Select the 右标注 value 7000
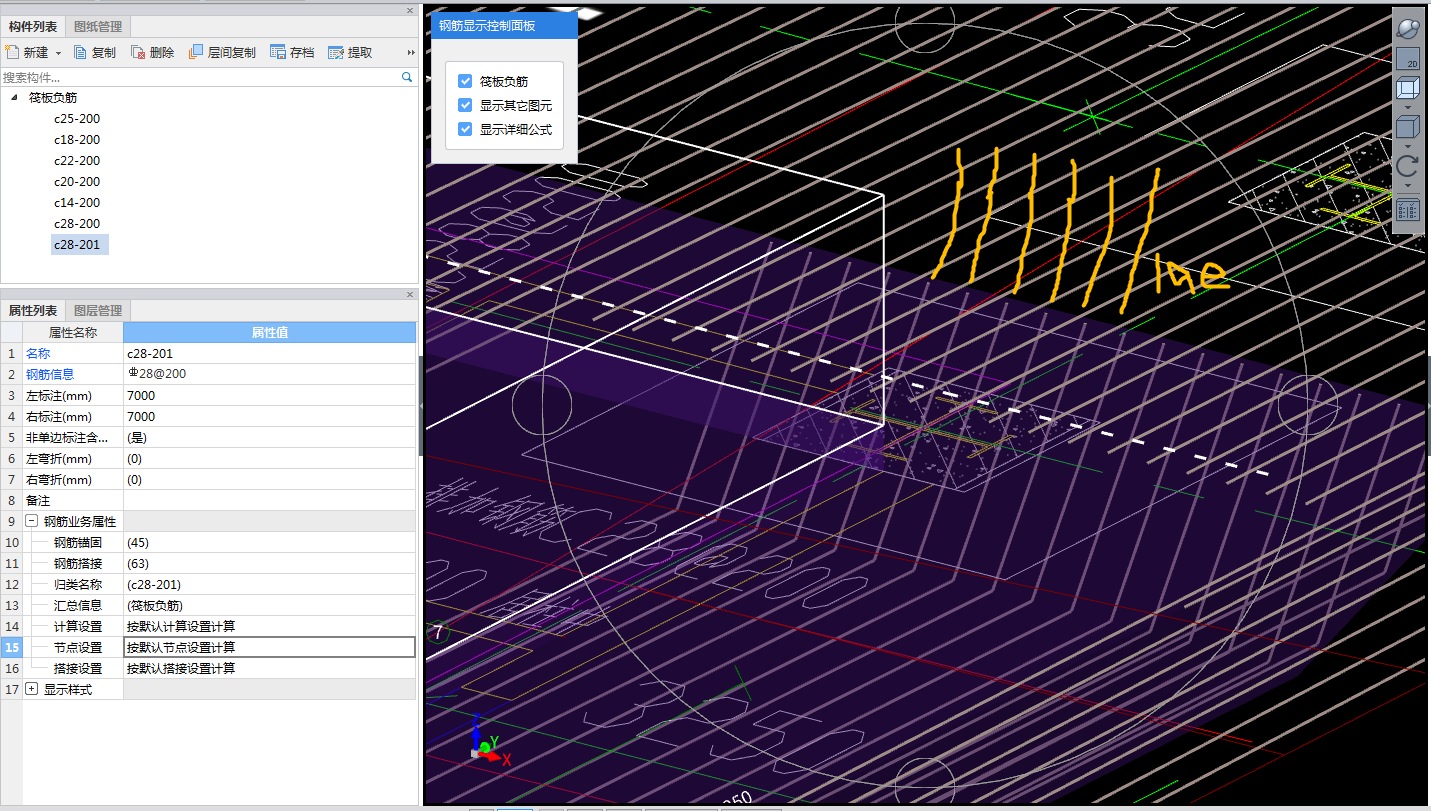1431x811 pixels. (x=269, y=416)
